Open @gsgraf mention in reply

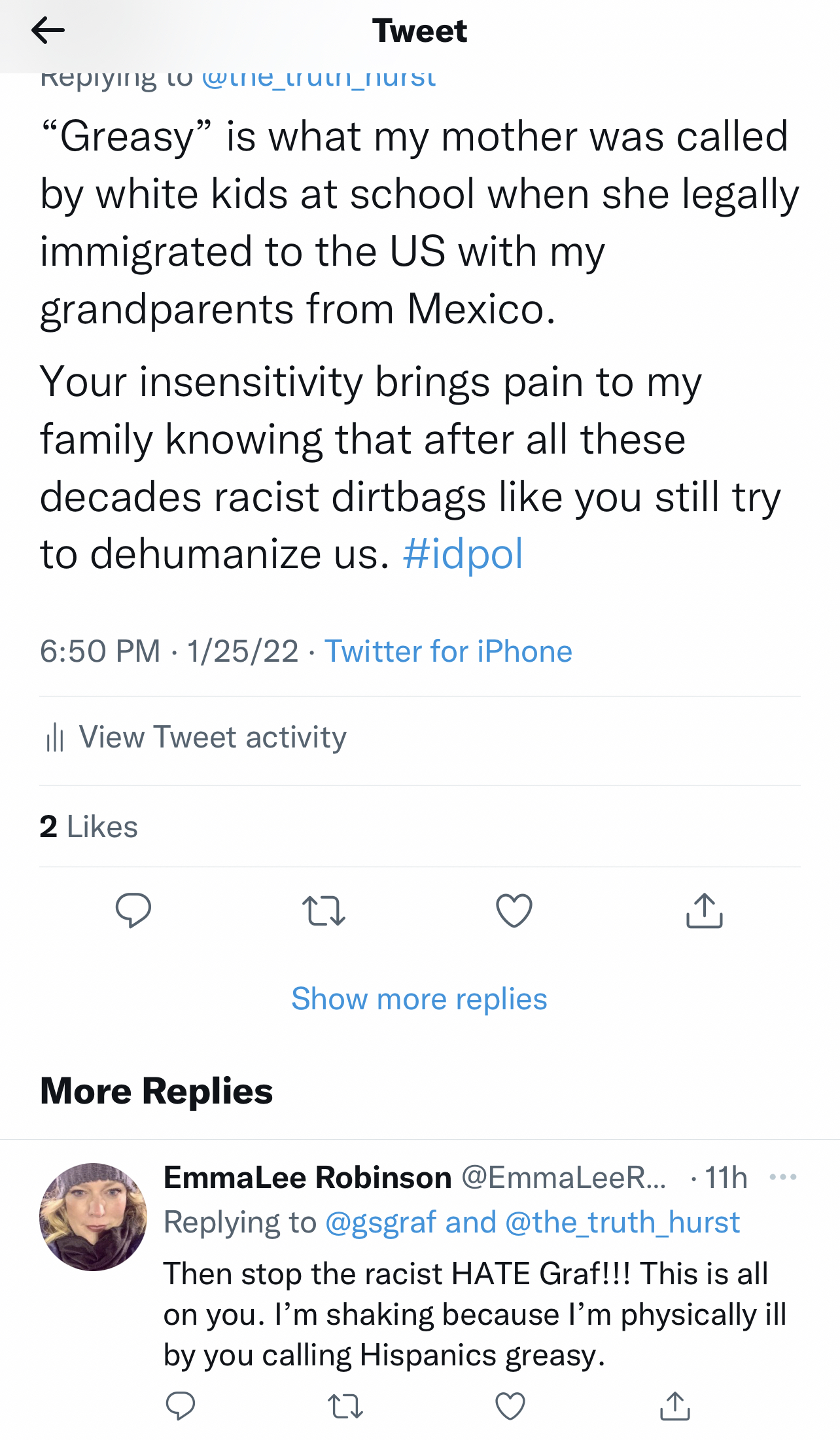point(381,1222)
